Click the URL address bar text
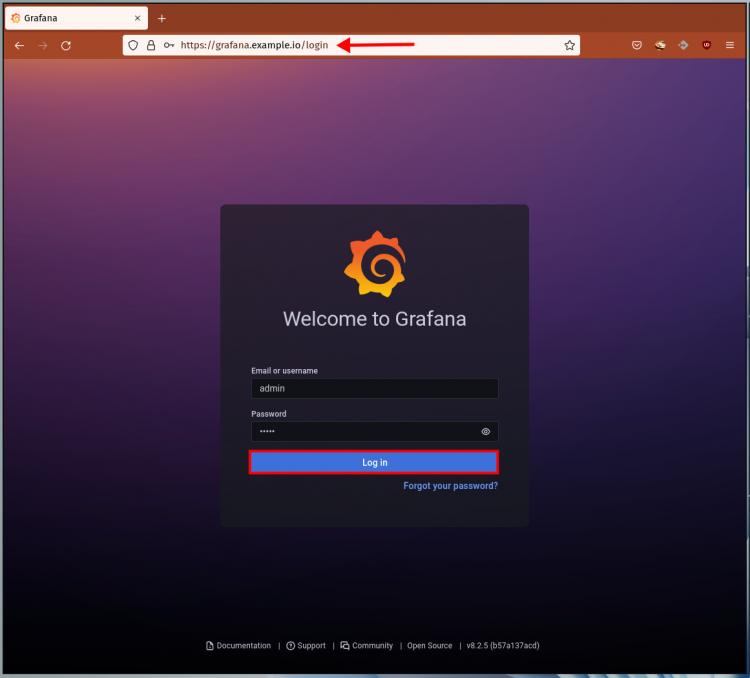The image size is (750, 678). 254,45
